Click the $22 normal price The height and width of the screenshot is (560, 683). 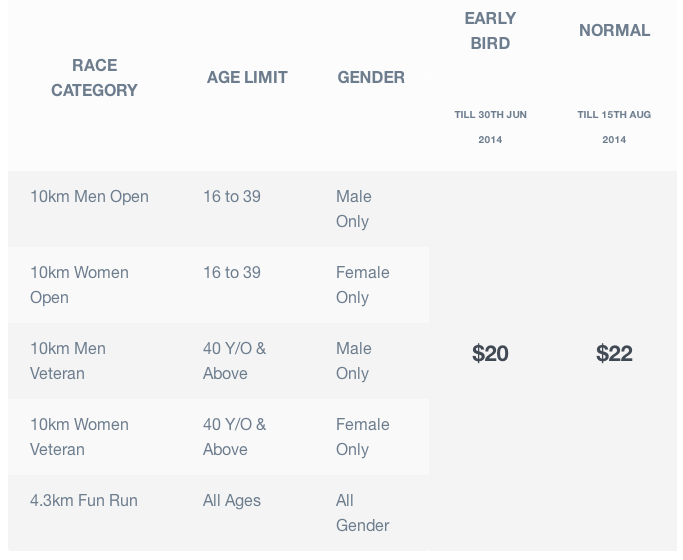tap(614, 353)
